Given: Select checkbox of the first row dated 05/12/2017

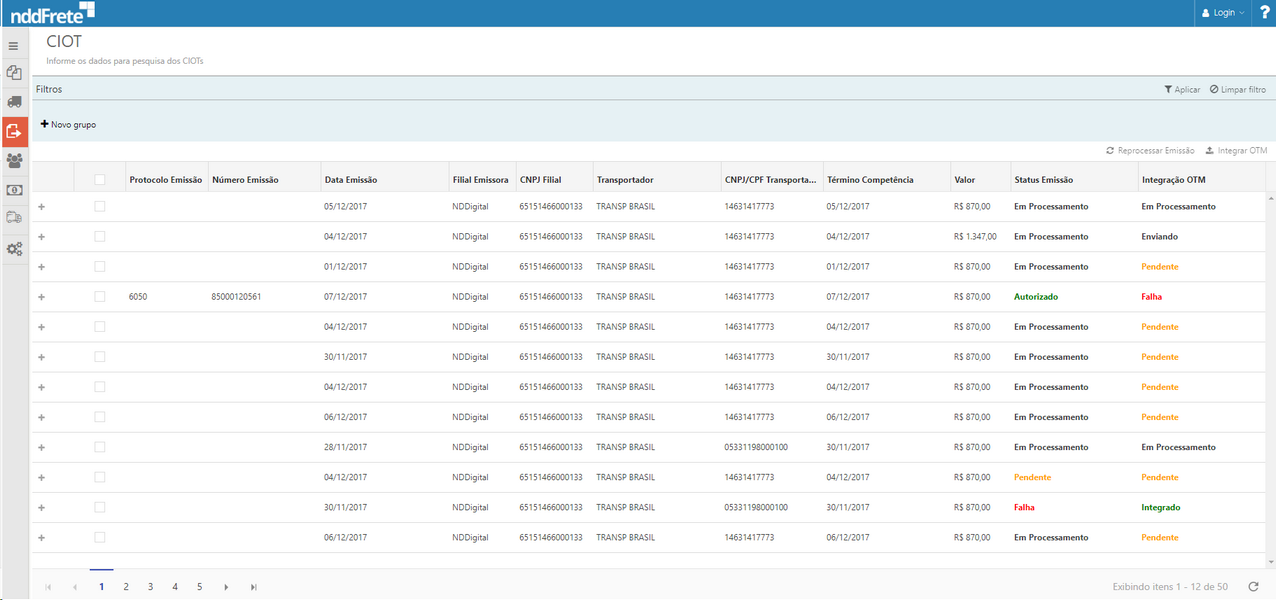Looking at the screenshot, I should click(x=99, y=206).
